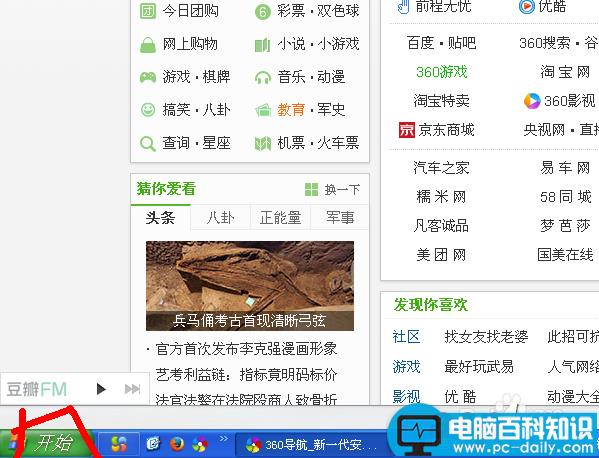599x458 pixels.
Task: Open the 易车网 link
Action: tap(565, 168)
